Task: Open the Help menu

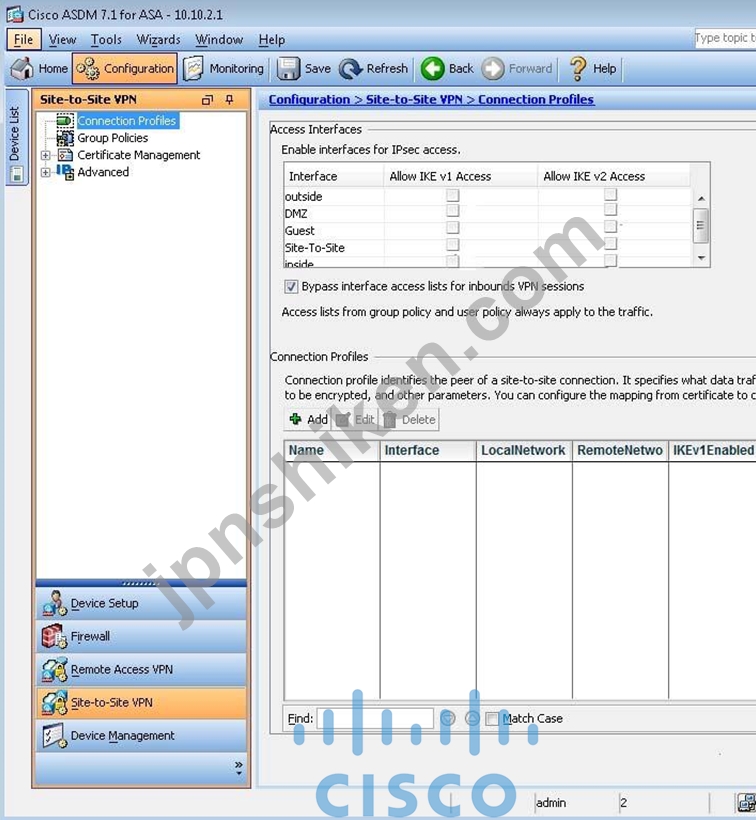Action: (x=271, y=40)
